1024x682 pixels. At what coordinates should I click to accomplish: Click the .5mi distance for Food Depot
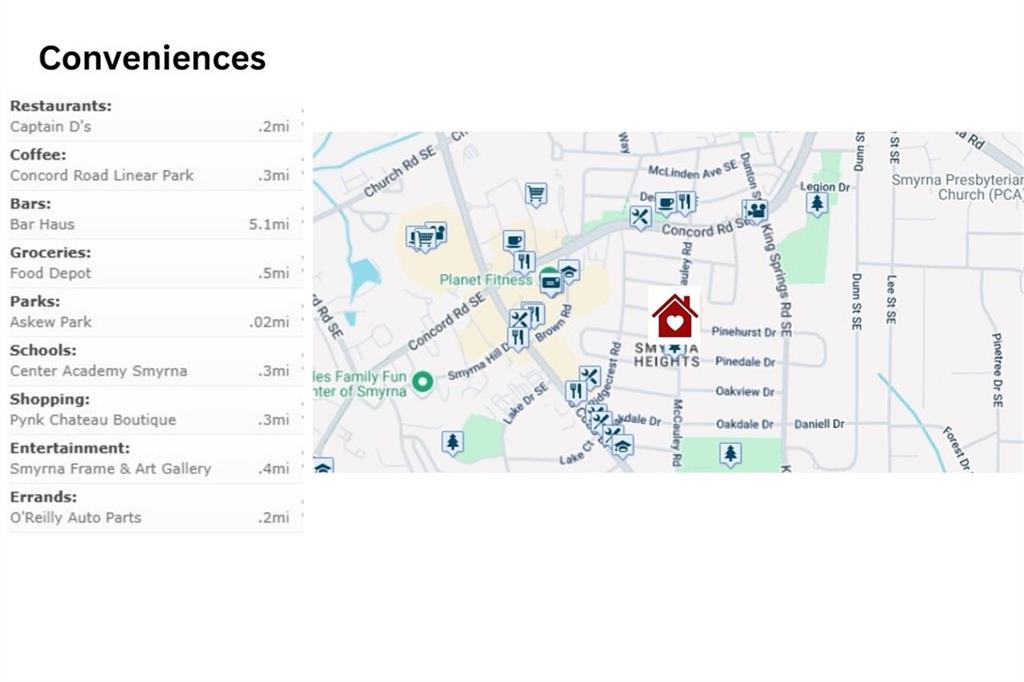point(273,274)
